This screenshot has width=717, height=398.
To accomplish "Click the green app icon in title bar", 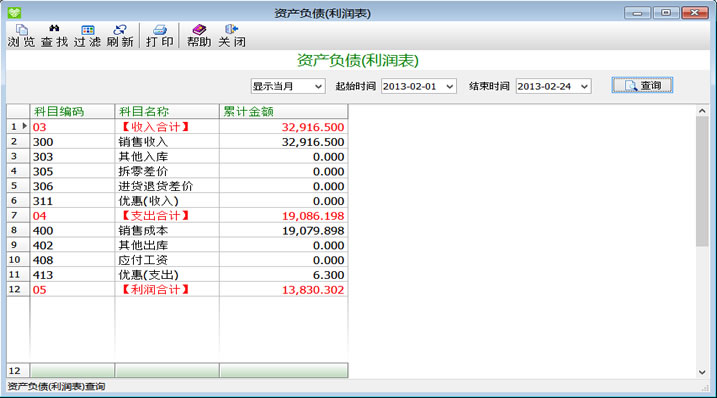I will (14, 13).
